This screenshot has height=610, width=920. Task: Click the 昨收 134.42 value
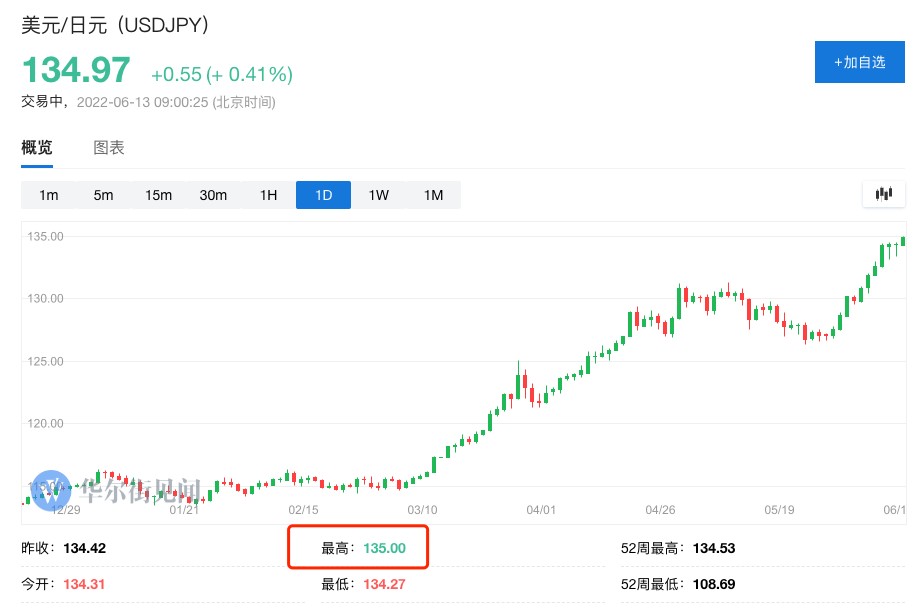(x=84, y=548)
